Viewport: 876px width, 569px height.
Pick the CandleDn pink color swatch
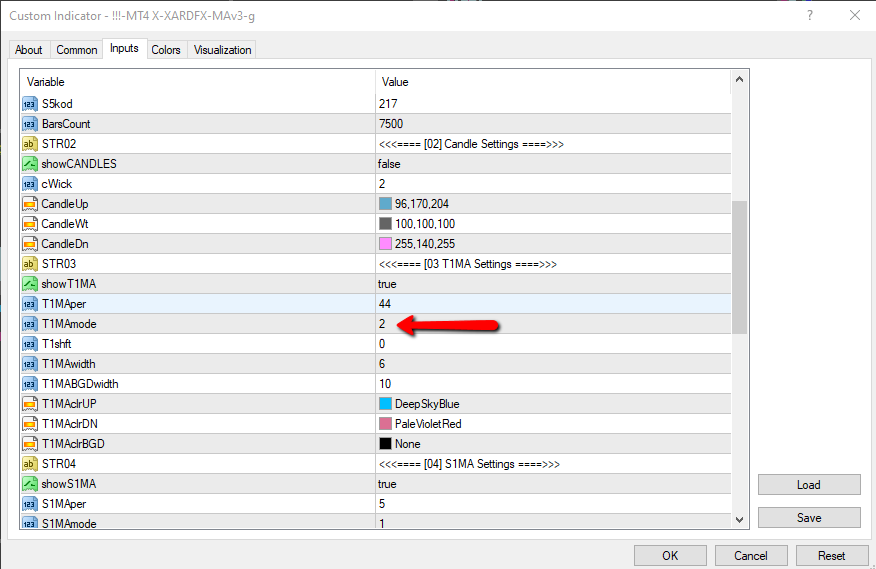(x=385, y=244)
